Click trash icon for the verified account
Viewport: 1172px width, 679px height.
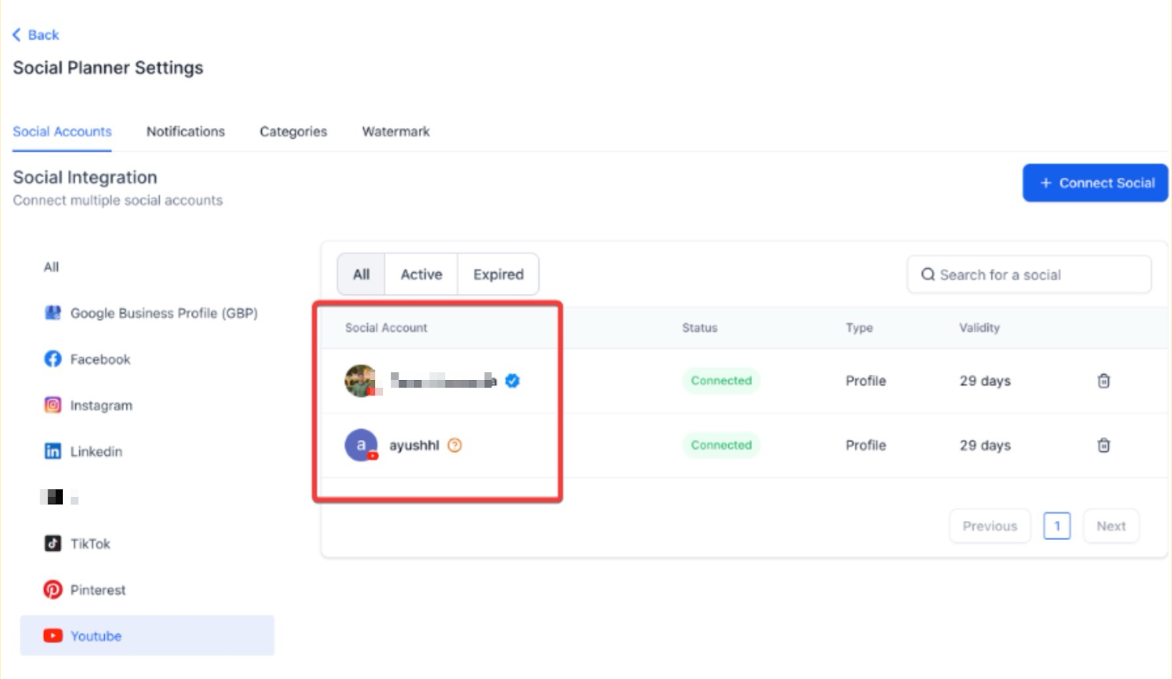[x=1104, y=381]
